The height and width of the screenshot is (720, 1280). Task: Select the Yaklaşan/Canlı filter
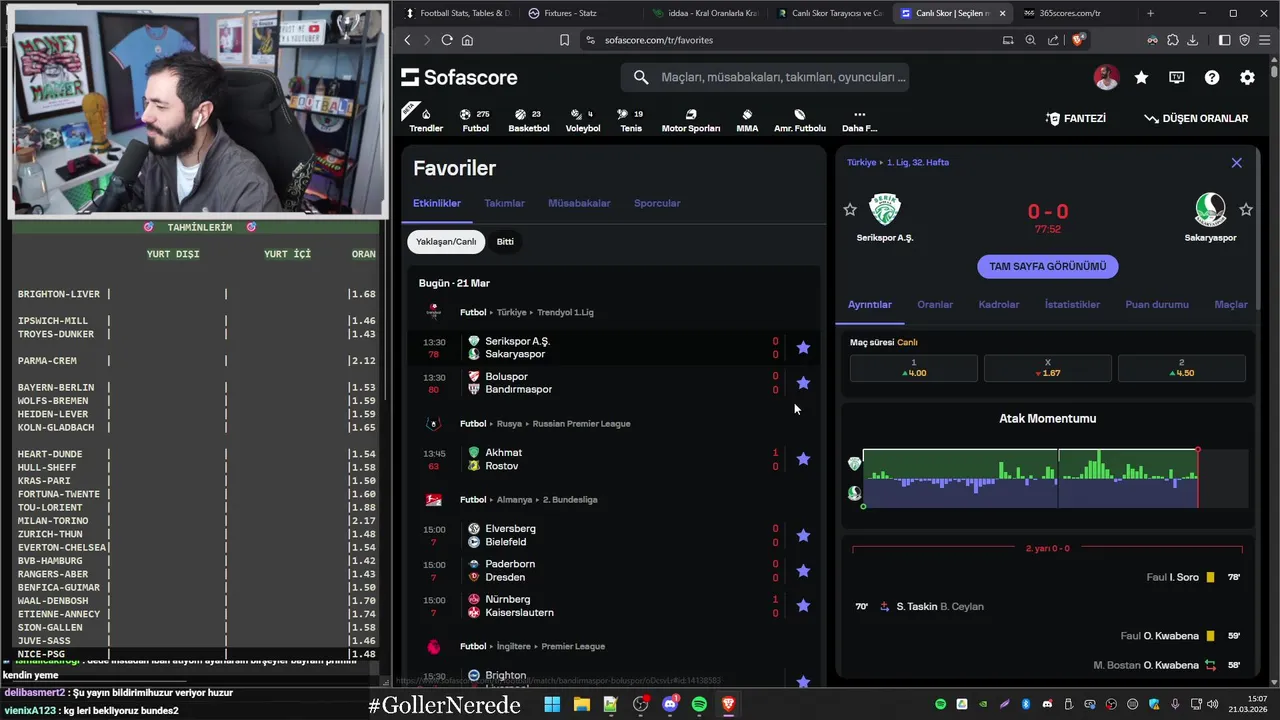pyautogui.click(x=446, y=241)
